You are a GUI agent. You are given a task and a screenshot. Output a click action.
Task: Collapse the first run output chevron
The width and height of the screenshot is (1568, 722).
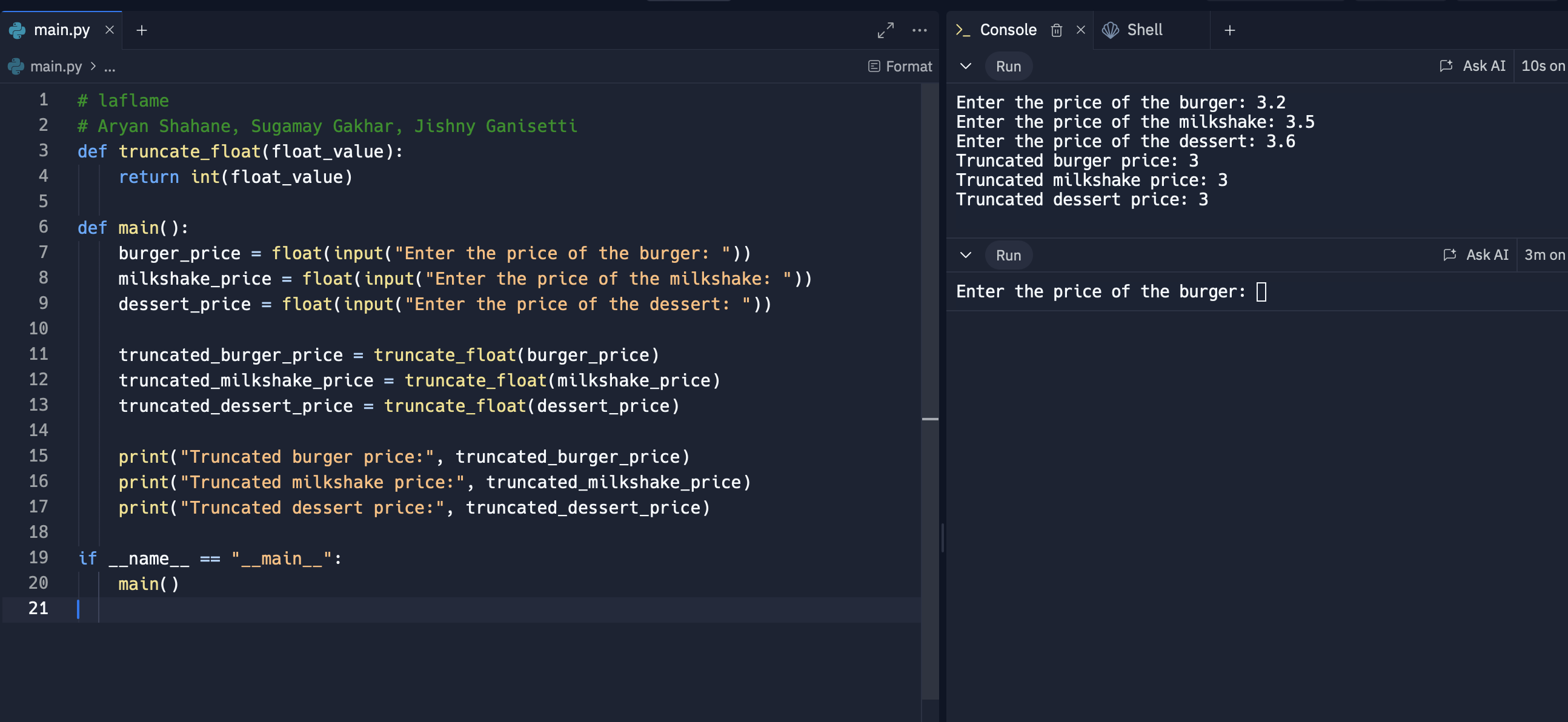coord(965,66)
